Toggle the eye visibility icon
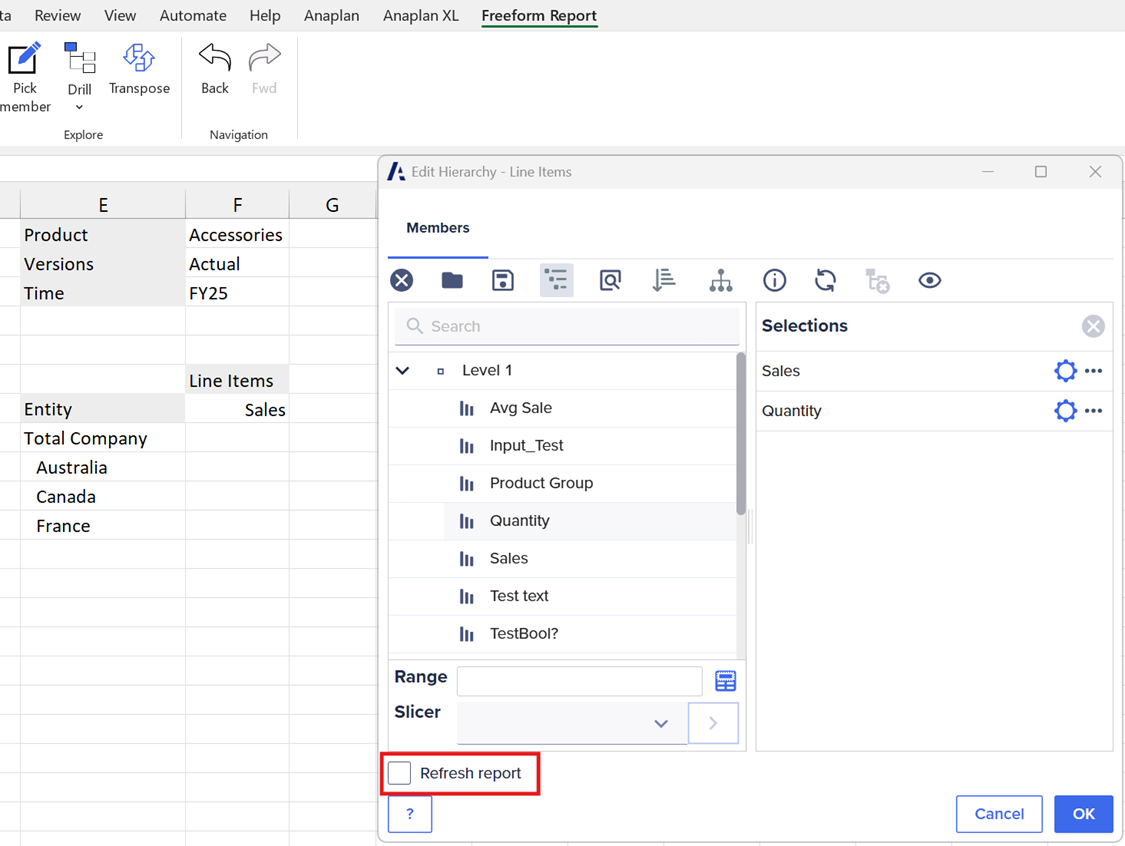The height and width of the screenshot is (846, 1125). click(930, 281)
